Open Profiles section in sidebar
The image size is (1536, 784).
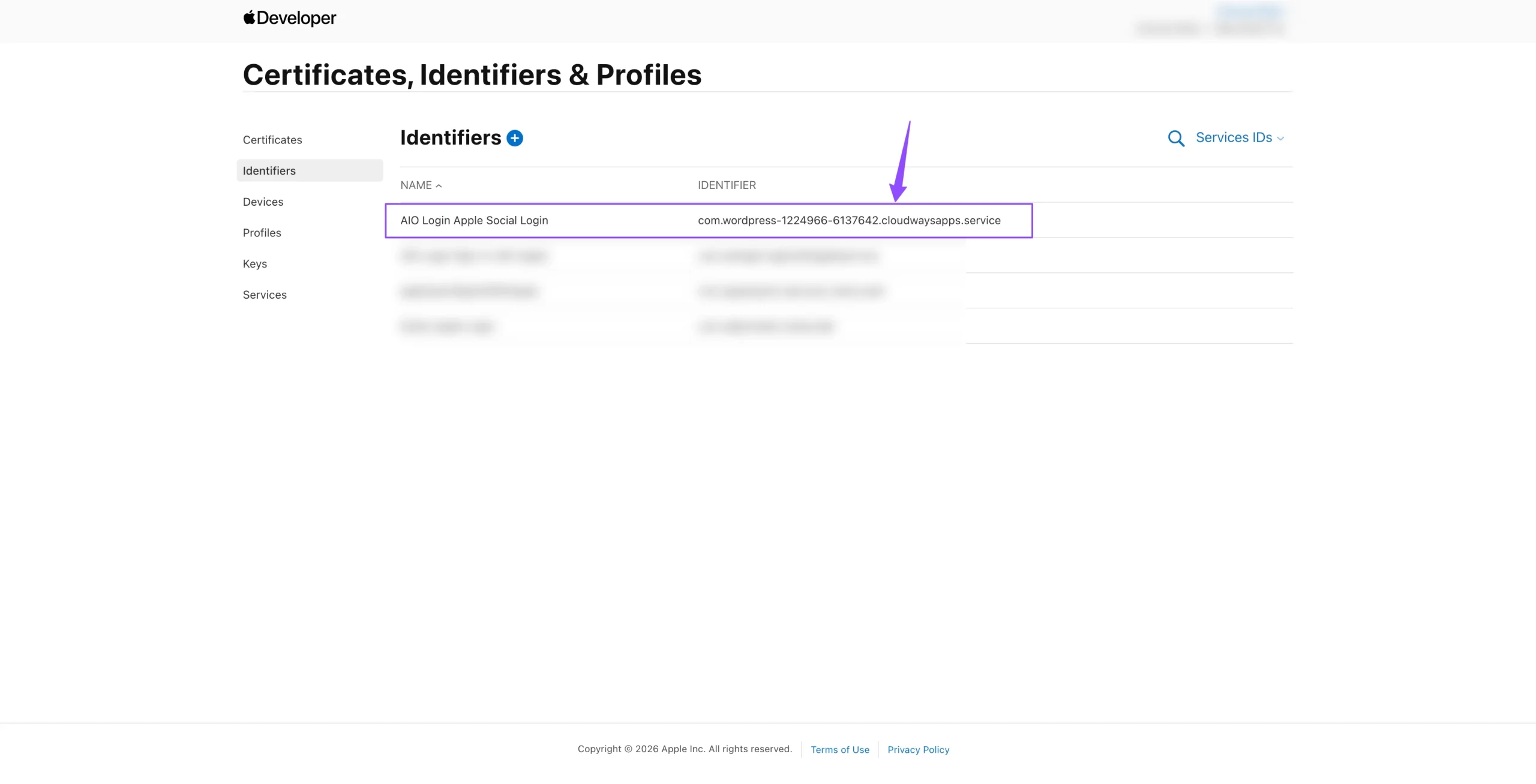pyautogui.click(x=262, y=233)
